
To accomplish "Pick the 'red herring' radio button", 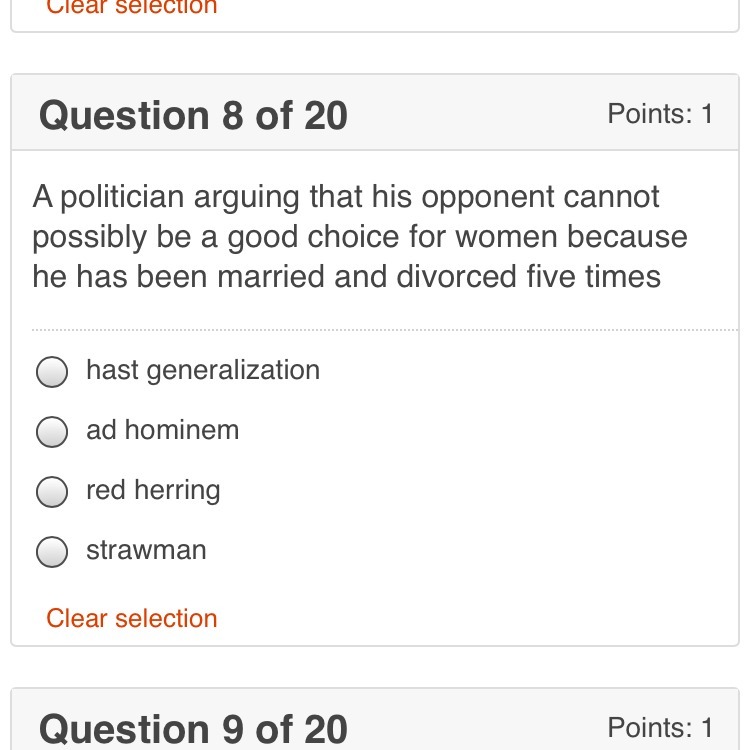I will [x=52, y=492].
